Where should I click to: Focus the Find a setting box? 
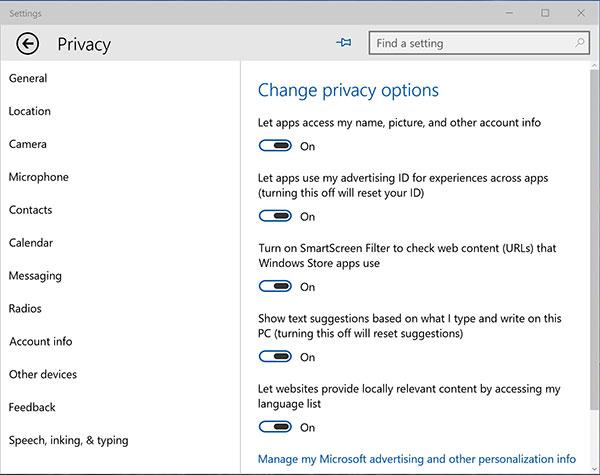coord(479,43)
